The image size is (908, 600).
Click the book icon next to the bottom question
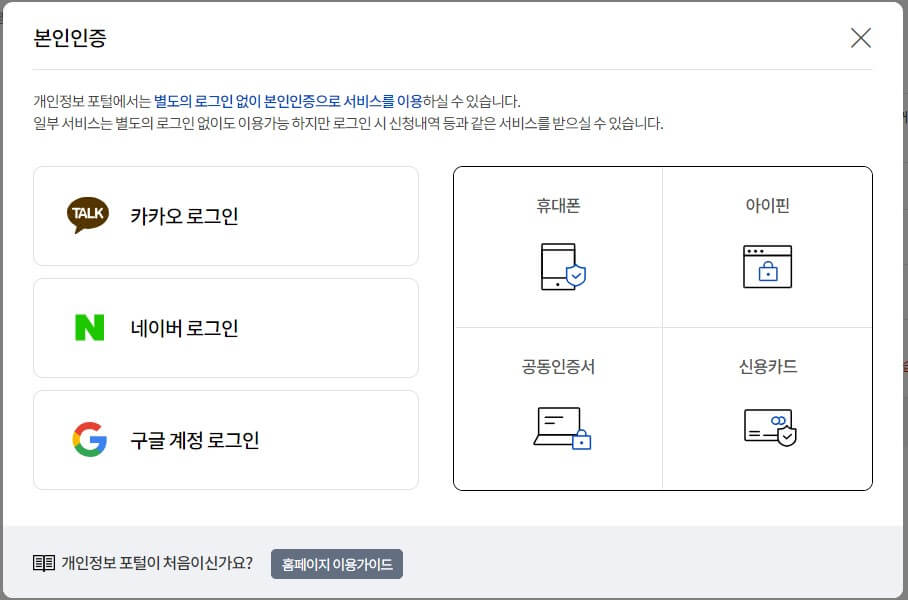42,563
